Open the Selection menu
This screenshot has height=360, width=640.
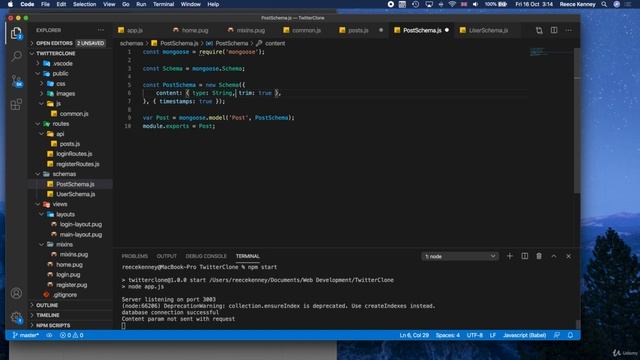84,4
